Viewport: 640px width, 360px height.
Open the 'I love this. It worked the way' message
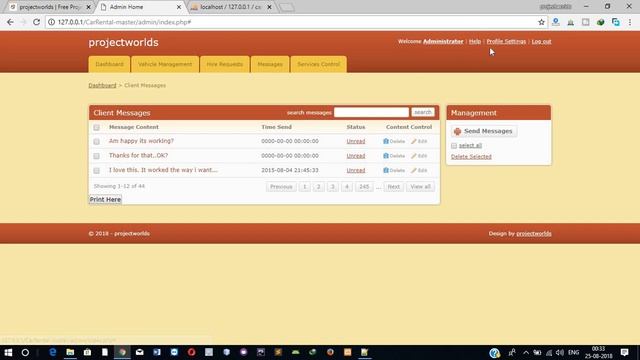(x=163, y=170)
